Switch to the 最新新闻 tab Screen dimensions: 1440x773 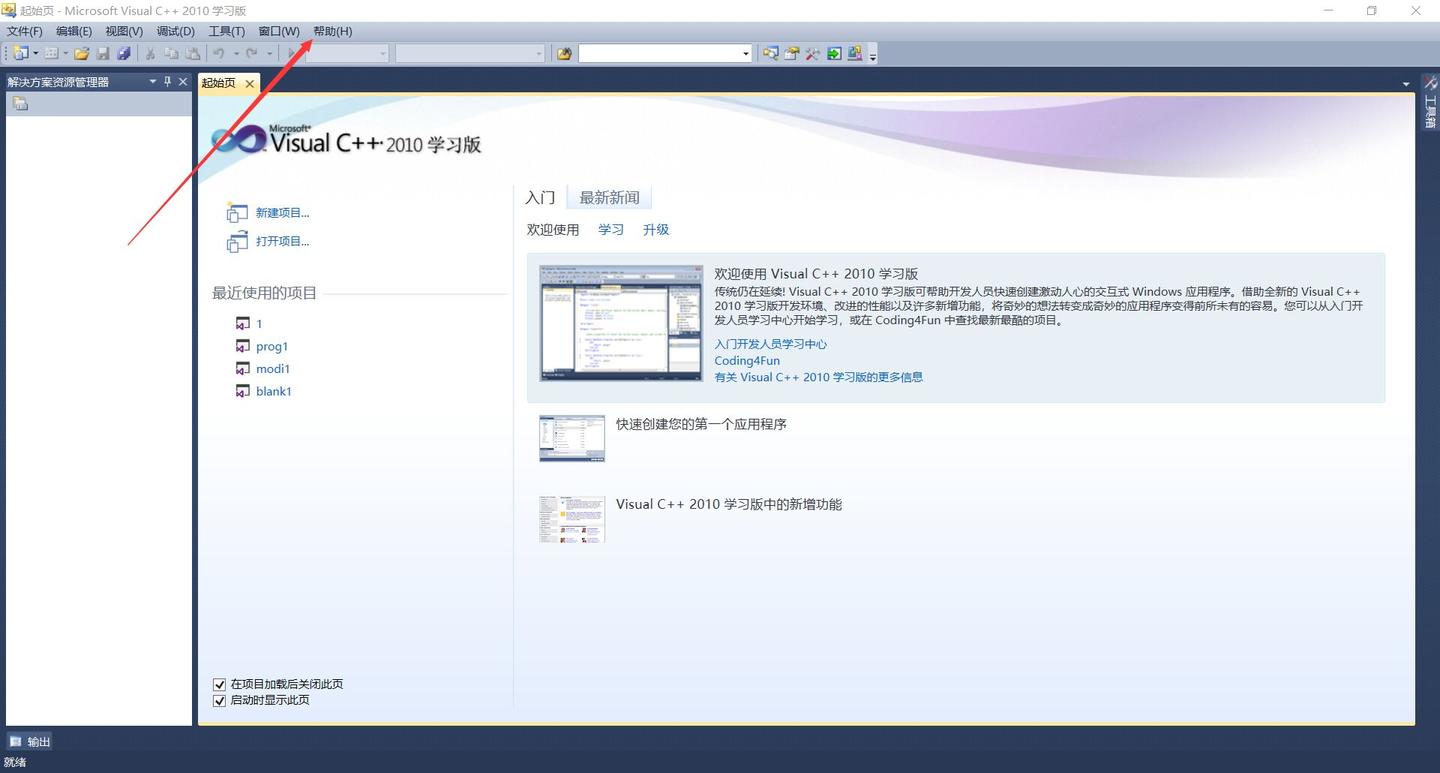(609, 197)
